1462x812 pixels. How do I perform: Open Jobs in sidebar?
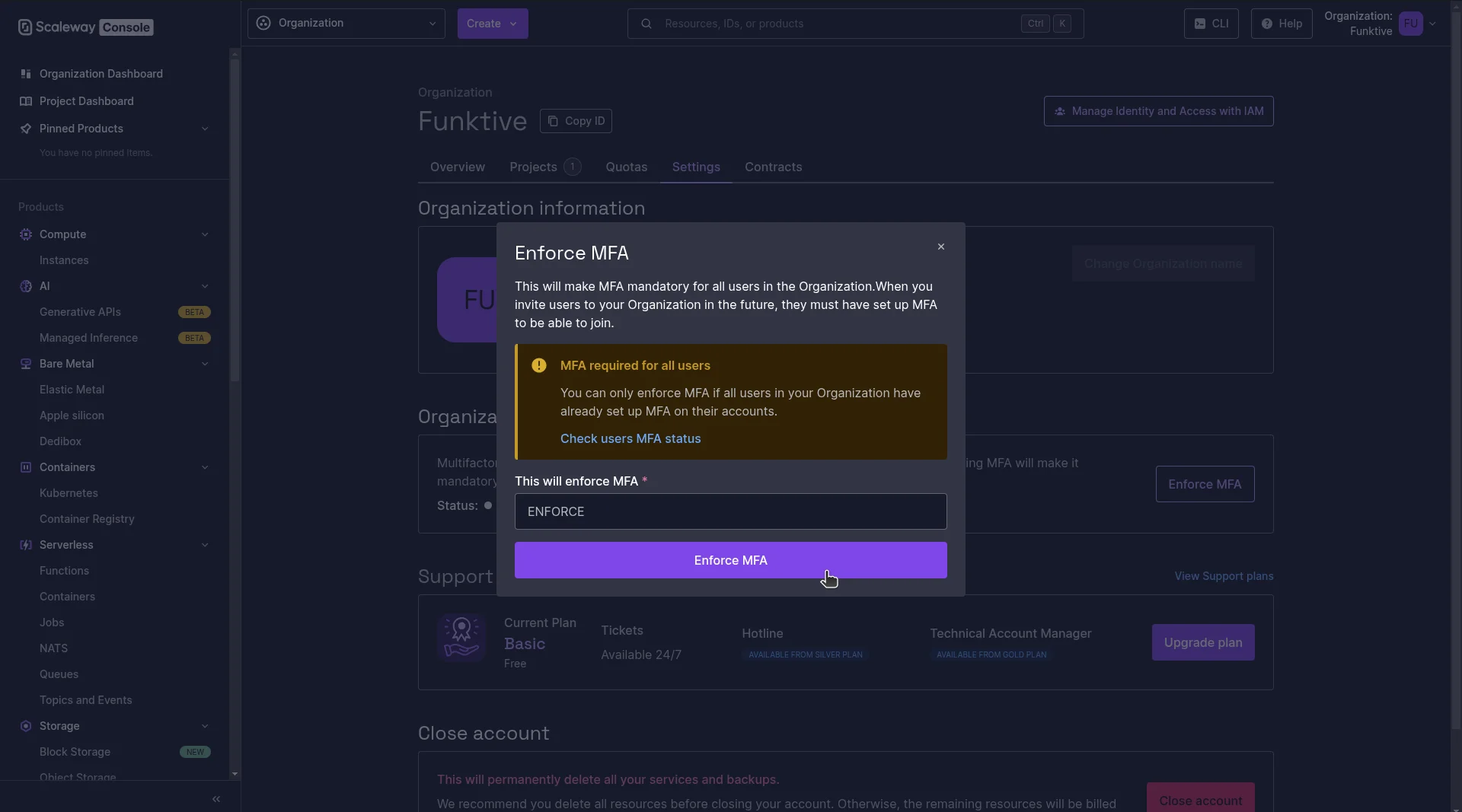click(x=52, y=623)
